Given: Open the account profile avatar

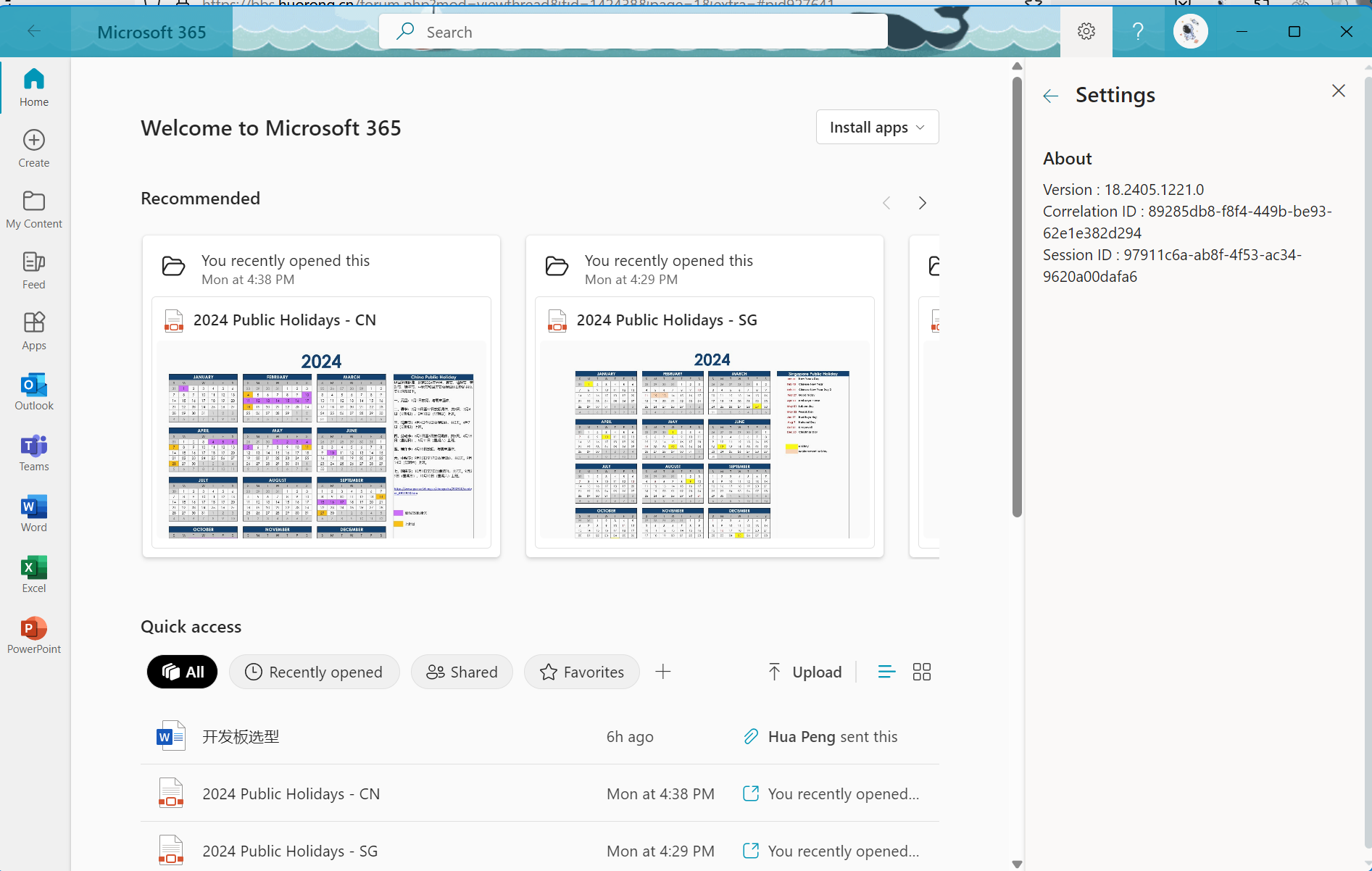Looking at the screenshot, I should pyautogui.click(x=1190, y=31).
